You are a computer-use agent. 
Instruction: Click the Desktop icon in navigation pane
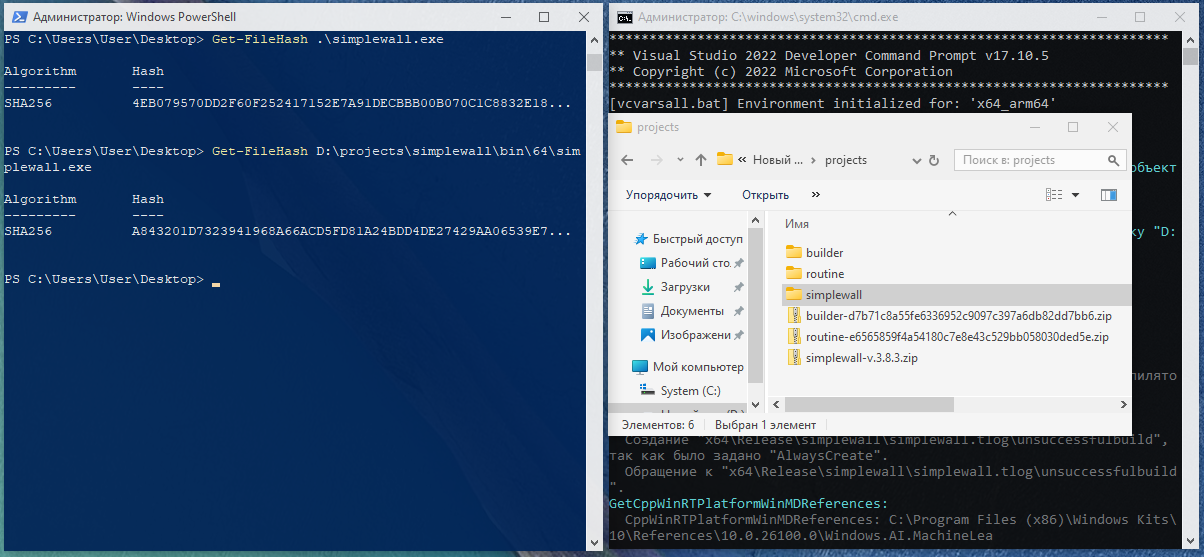[648, 263]
